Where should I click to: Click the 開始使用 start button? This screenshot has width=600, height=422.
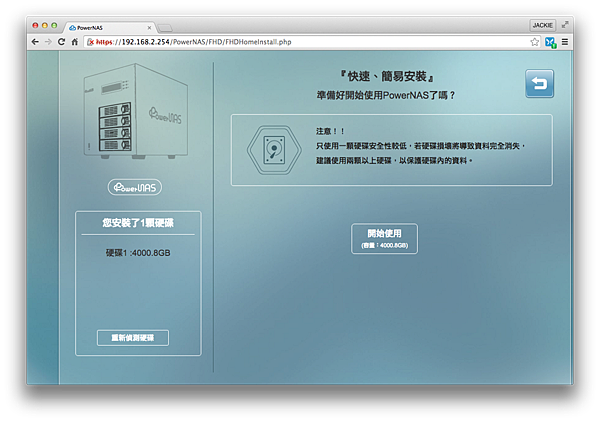tap(384, 238)
